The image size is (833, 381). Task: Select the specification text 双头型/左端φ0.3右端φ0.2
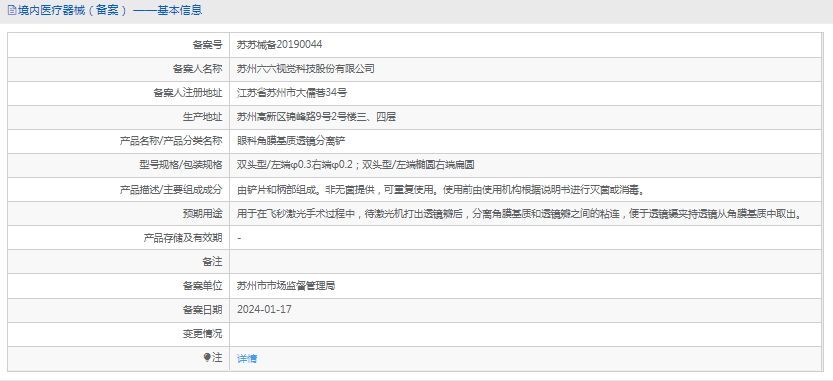(x=295, y=165)
